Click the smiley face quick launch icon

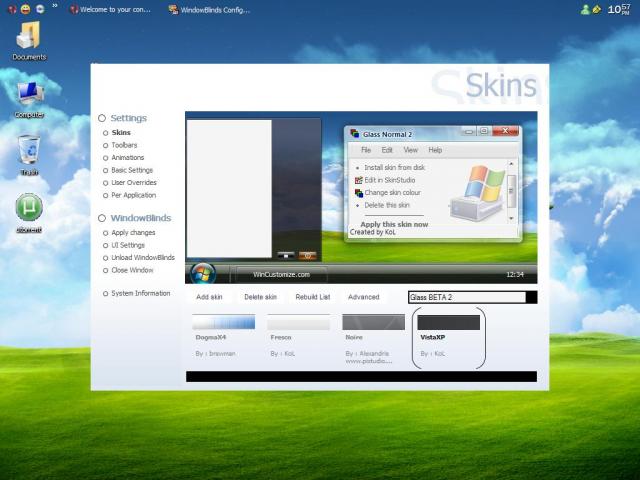coord(25,9)
